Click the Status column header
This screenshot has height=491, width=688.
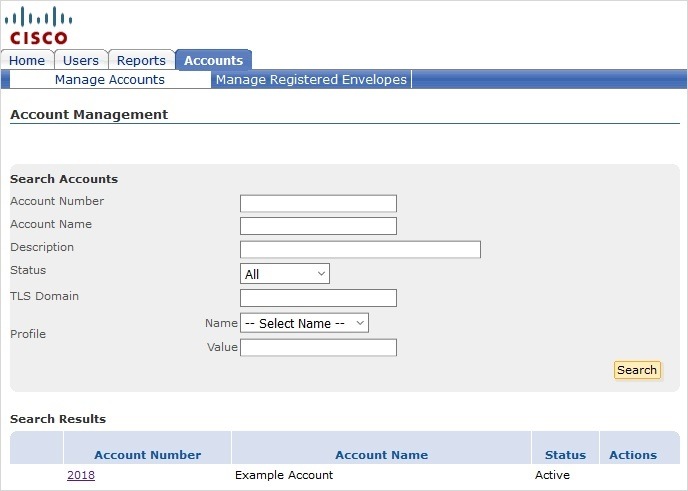(x=565, y=455)
